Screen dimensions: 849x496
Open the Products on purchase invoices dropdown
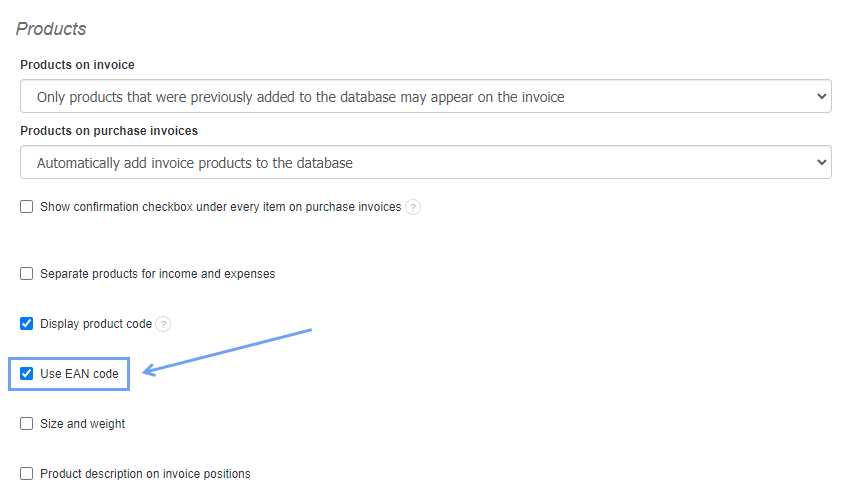click(425, 162)
